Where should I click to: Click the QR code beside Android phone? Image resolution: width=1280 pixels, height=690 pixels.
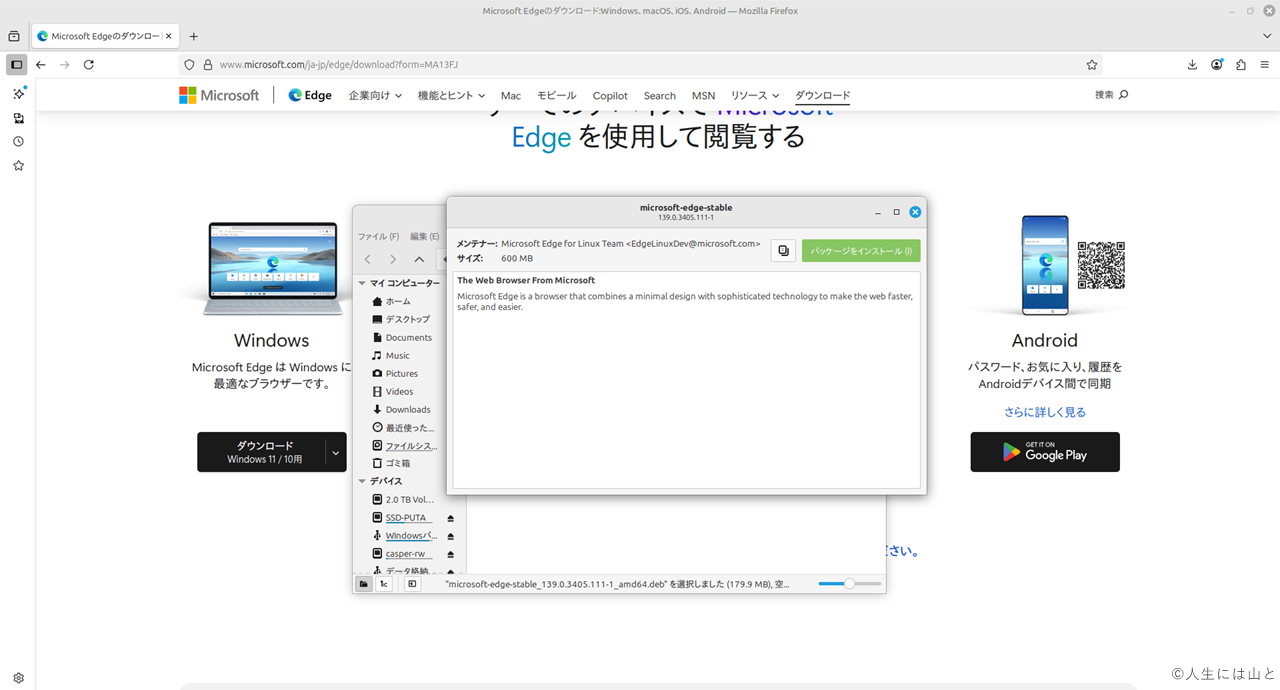(x=1101, y=265)
